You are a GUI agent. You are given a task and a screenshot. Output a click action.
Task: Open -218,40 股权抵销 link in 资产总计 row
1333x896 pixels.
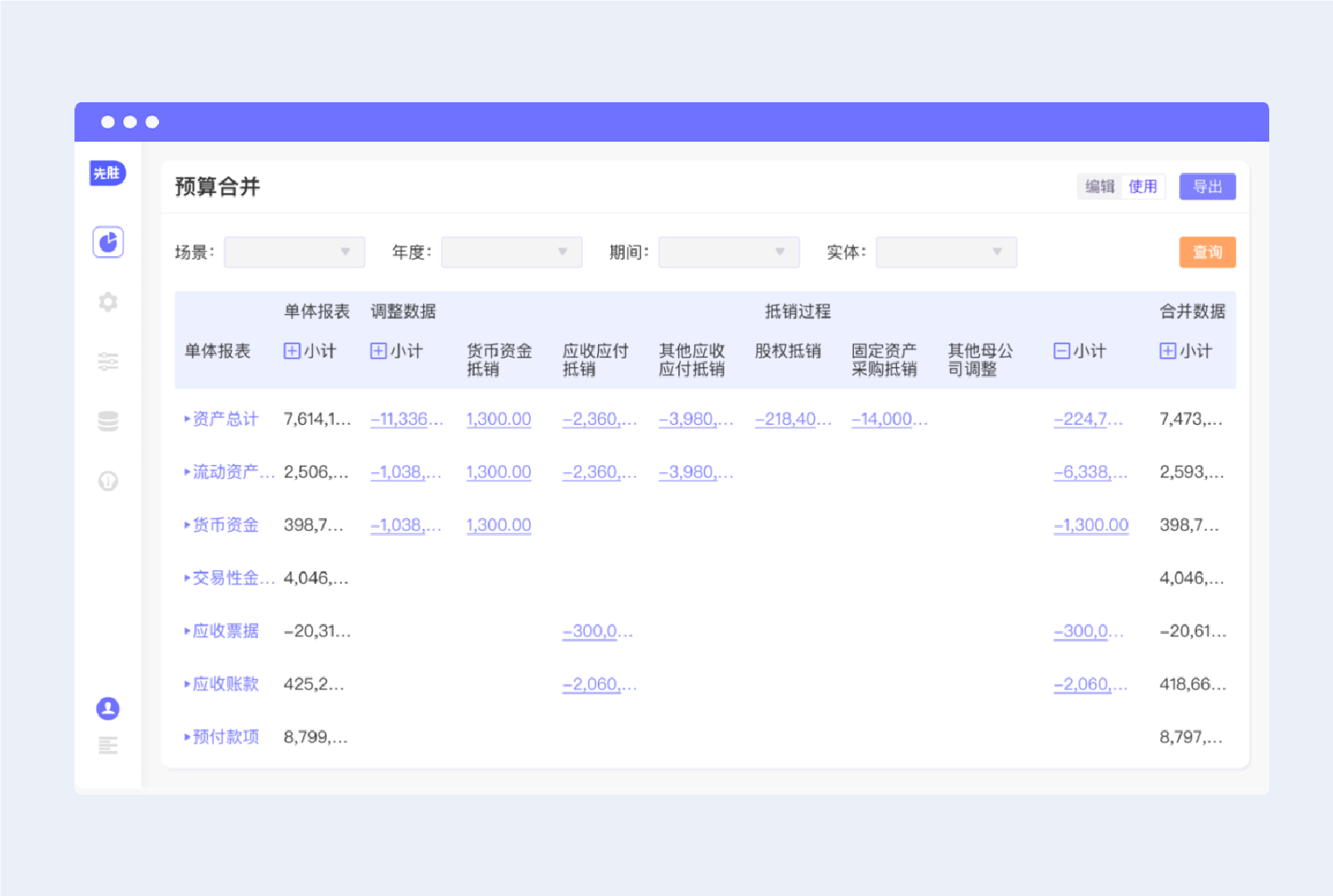coord(793,419)
